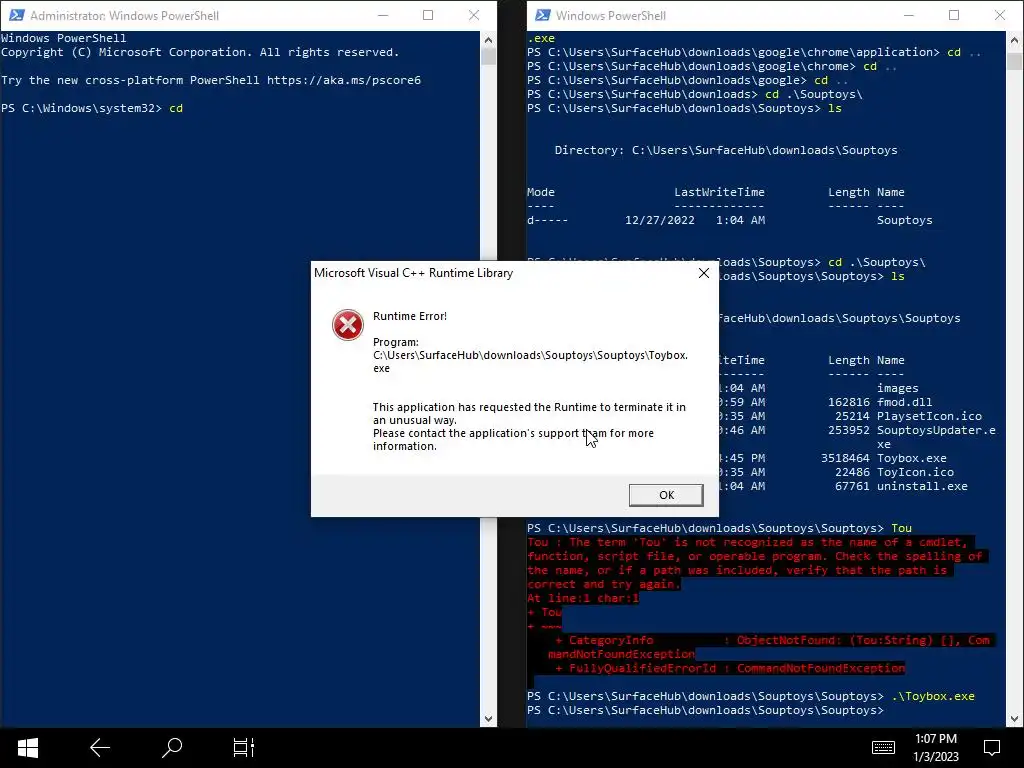Click the 'CommandNotFoundException' FullyQualifiedErrorId text
Viewport: 1024px width, 768px height.
[821, 668]
